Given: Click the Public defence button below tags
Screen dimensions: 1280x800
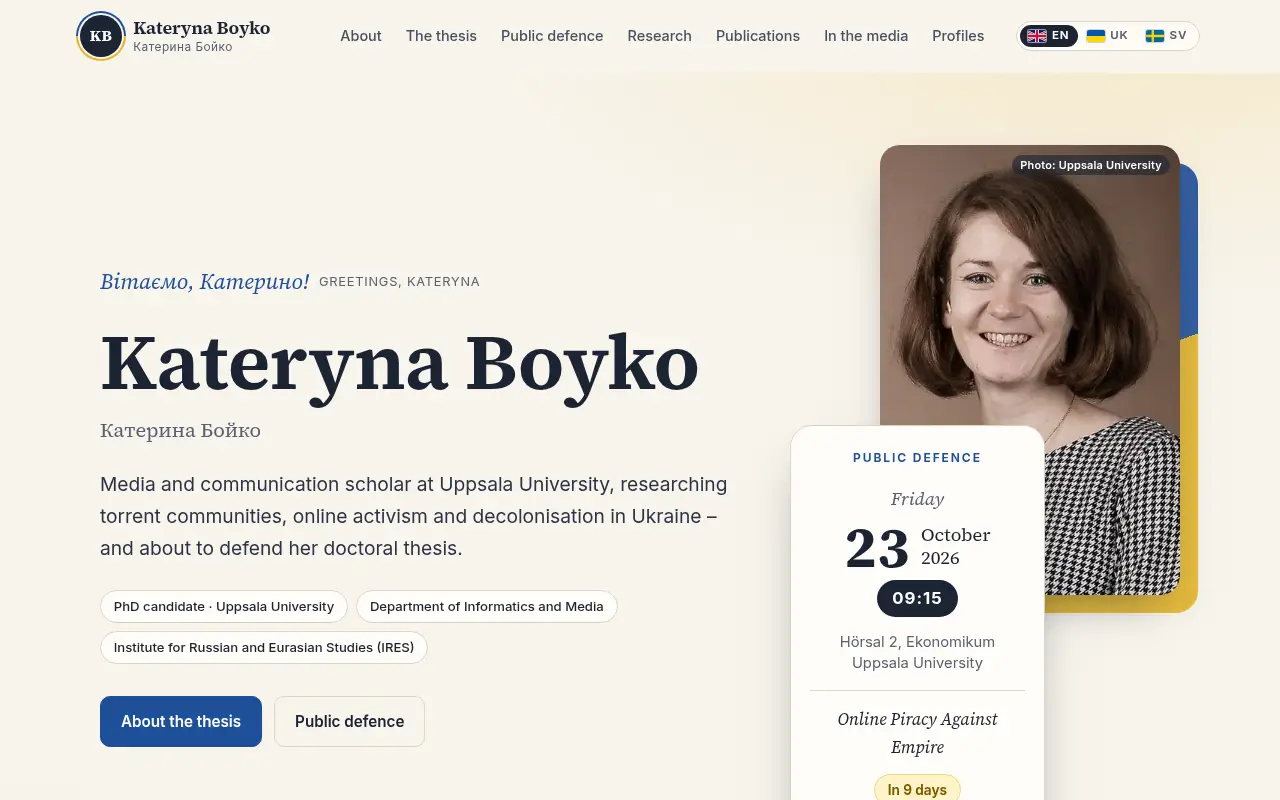Looking at the screenshot, I should pyautogui.click(x=350, y=721).
